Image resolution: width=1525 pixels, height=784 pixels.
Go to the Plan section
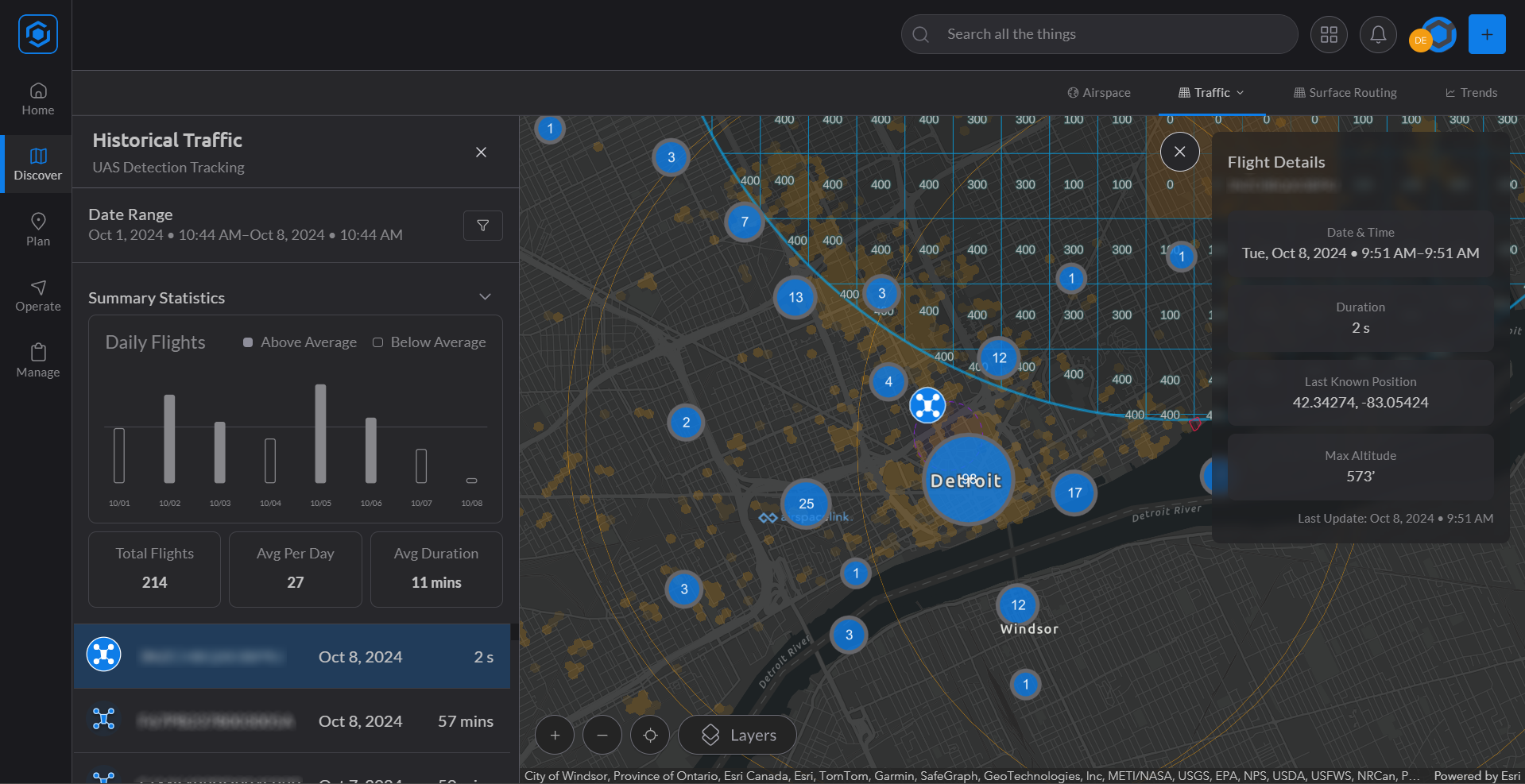(37, 230)
